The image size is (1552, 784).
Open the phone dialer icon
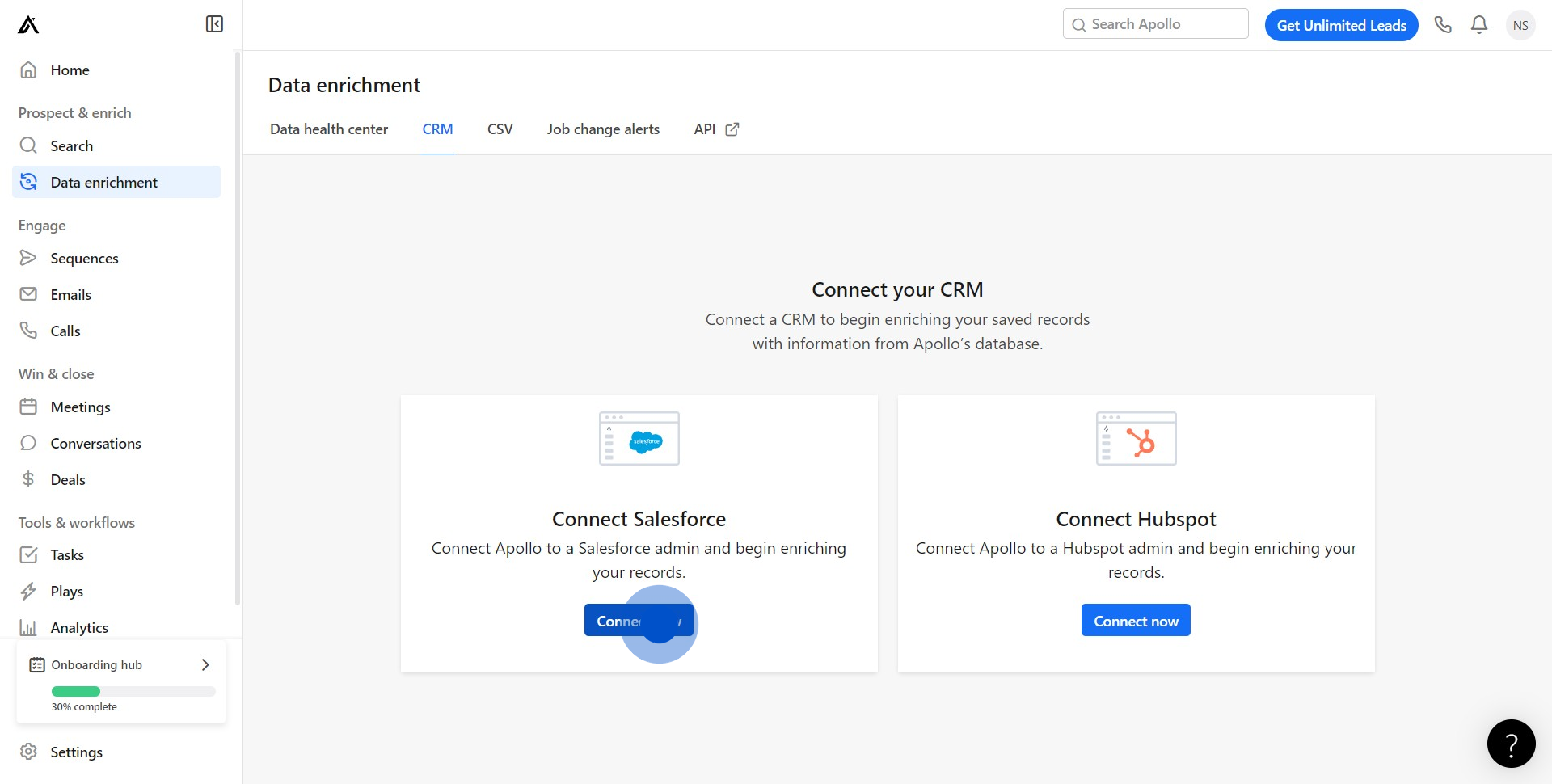(x=1443, y=25)
